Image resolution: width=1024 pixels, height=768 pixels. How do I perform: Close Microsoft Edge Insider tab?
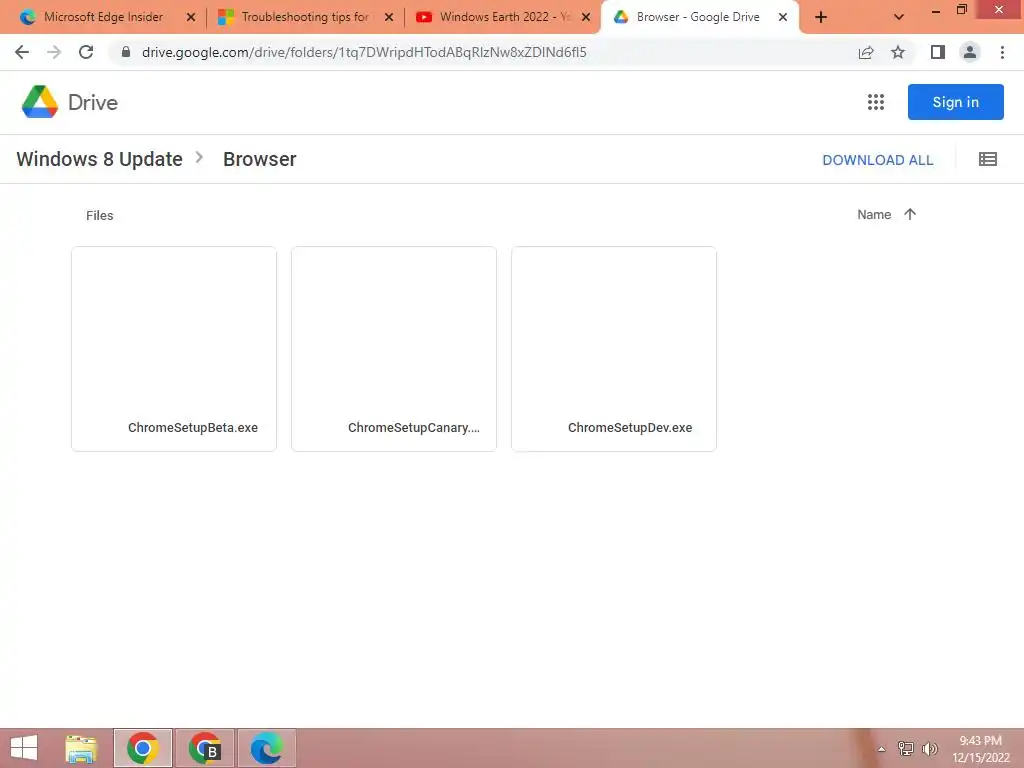[191, 18]
